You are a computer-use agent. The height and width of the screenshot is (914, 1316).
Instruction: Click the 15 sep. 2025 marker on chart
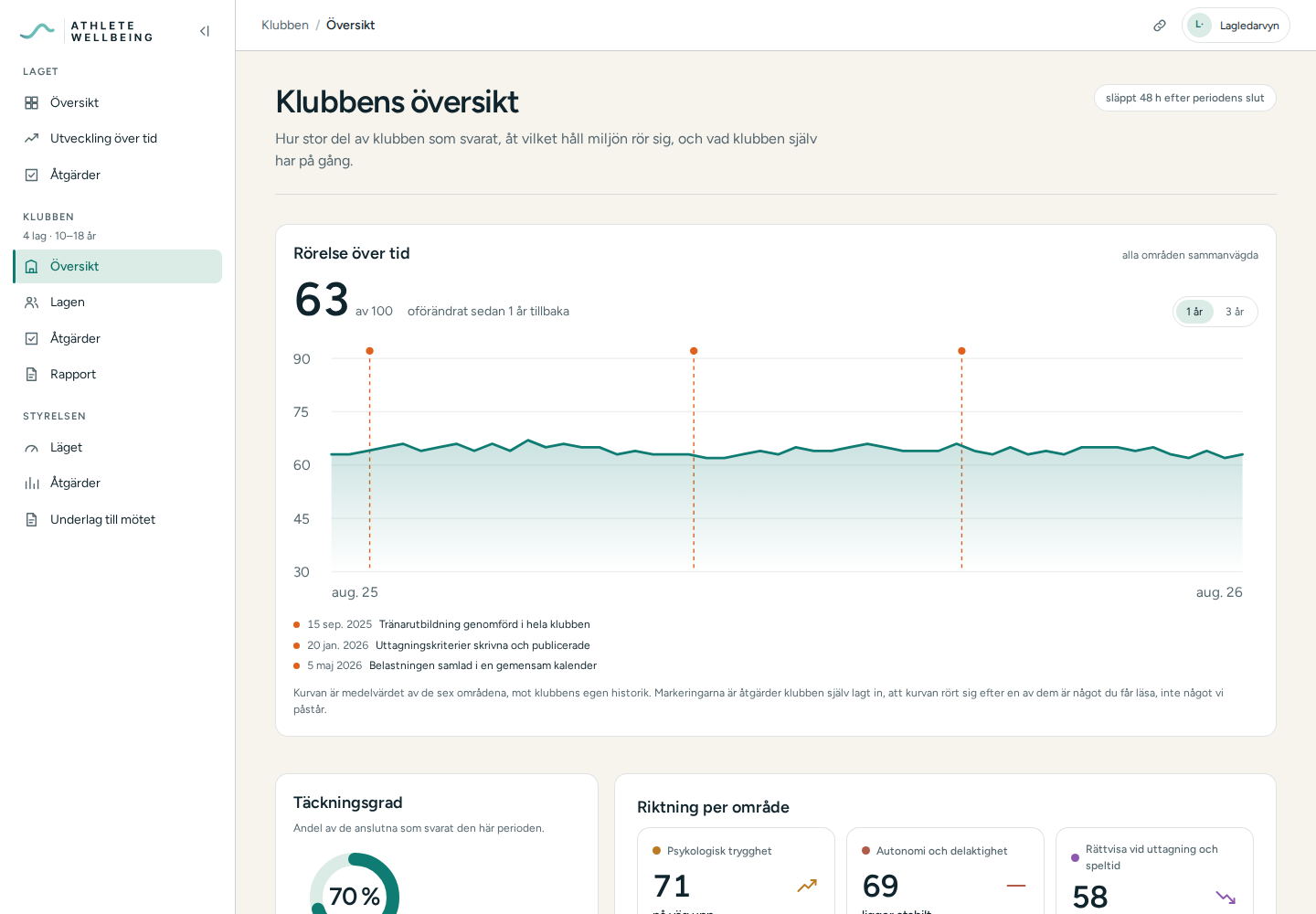(369, 351)
